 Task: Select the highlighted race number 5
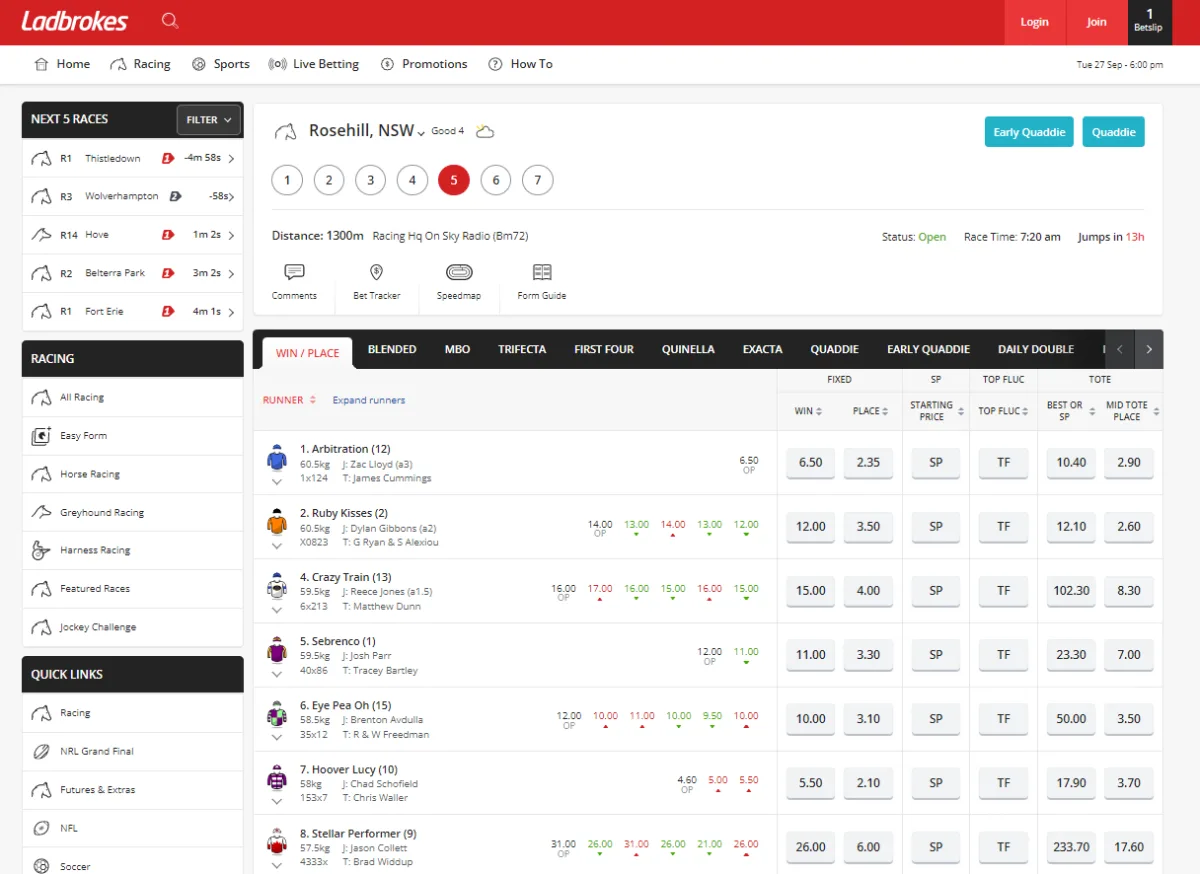(x=454, y=180)
